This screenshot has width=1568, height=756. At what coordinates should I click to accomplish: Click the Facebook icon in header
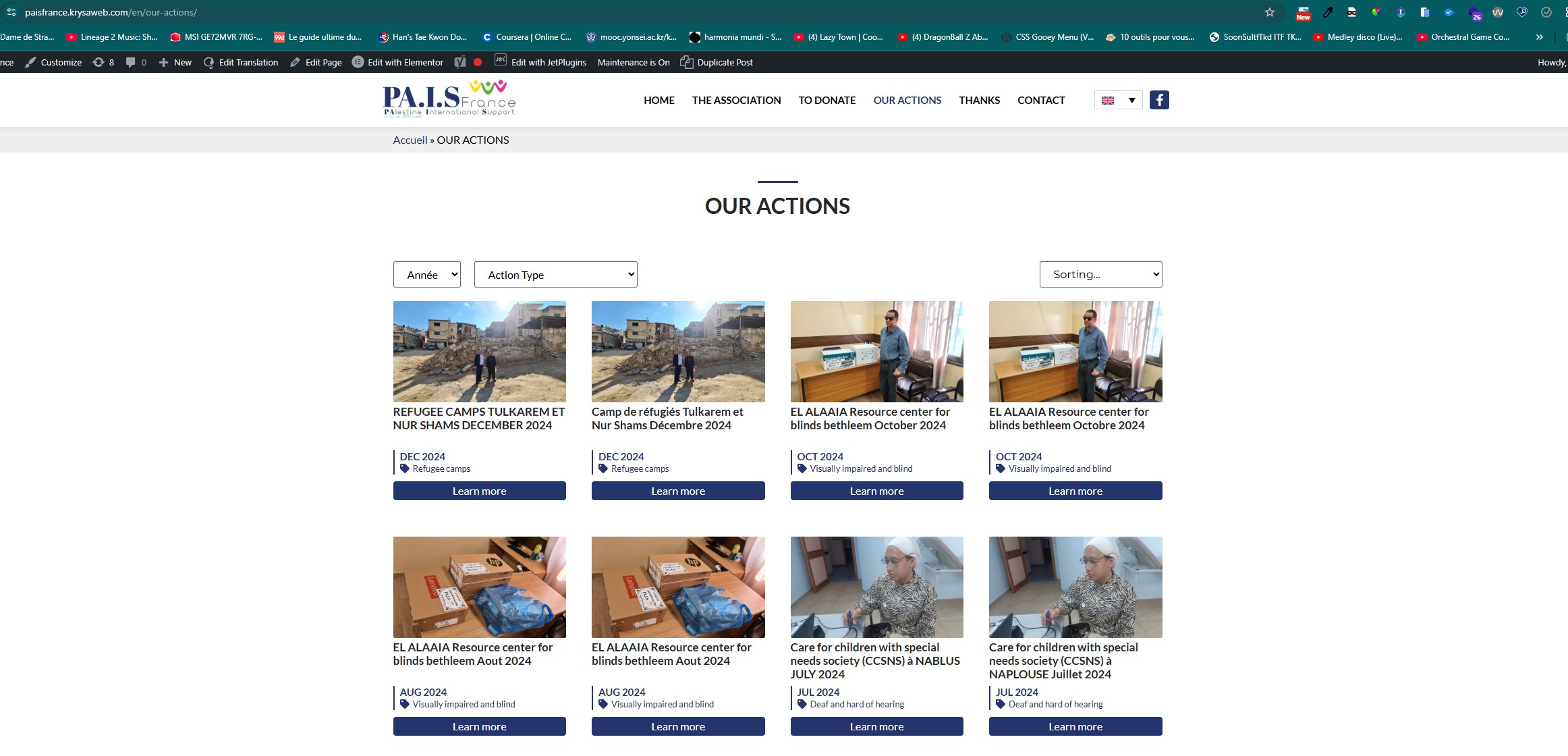click(1158, 100)
